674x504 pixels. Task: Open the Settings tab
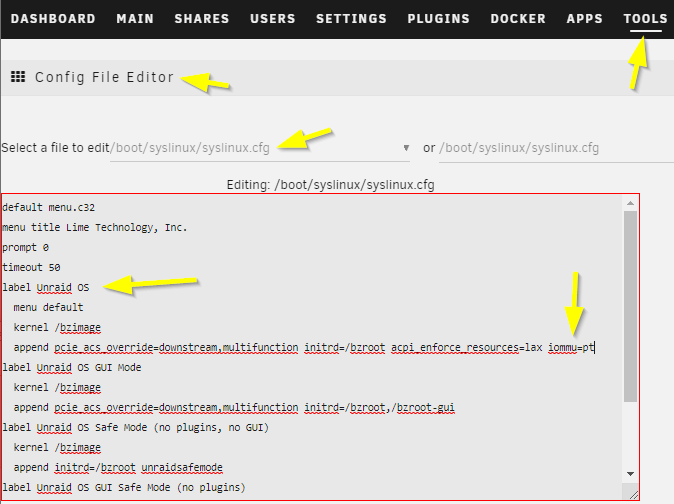point(351,19)
